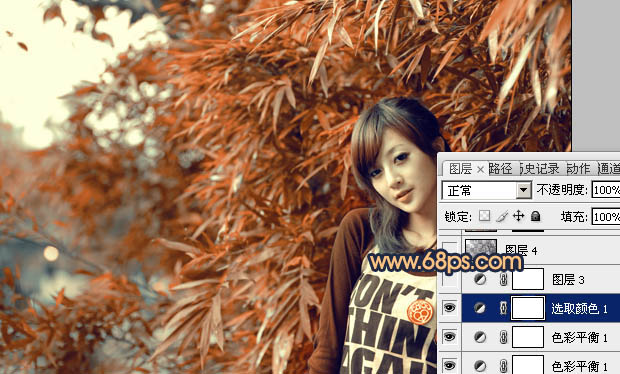
Task: Click adjustment icon of 色彩平衡 1 under 选取颜色 1
Action: [480, 337]
